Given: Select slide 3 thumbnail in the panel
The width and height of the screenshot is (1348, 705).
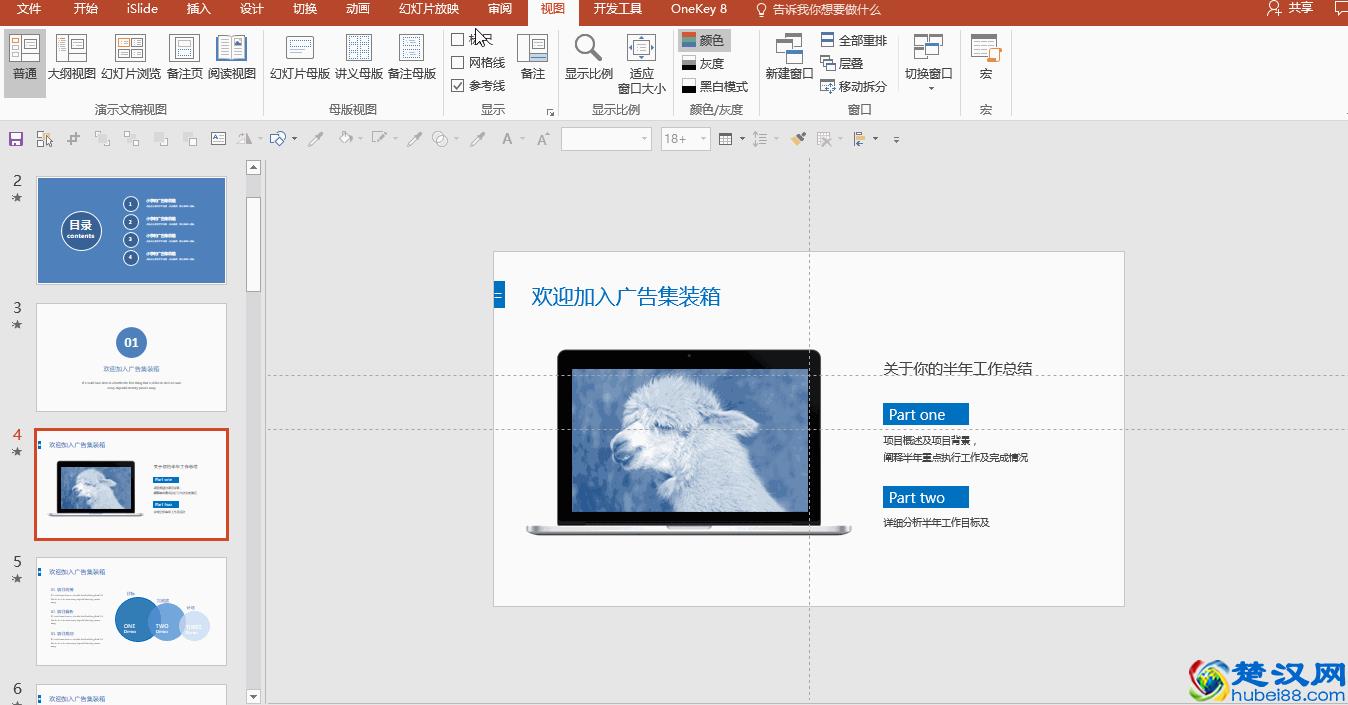Looking at the screenshot, I should pyautogui.click(x=131, y=357).
